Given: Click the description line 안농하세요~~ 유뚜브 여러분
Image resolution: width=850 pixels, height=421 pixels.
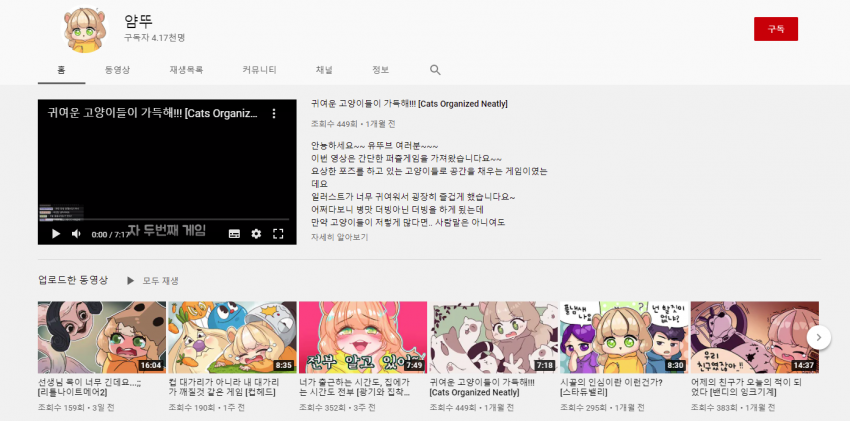Looking at the screenshot, I should point(375,146).
